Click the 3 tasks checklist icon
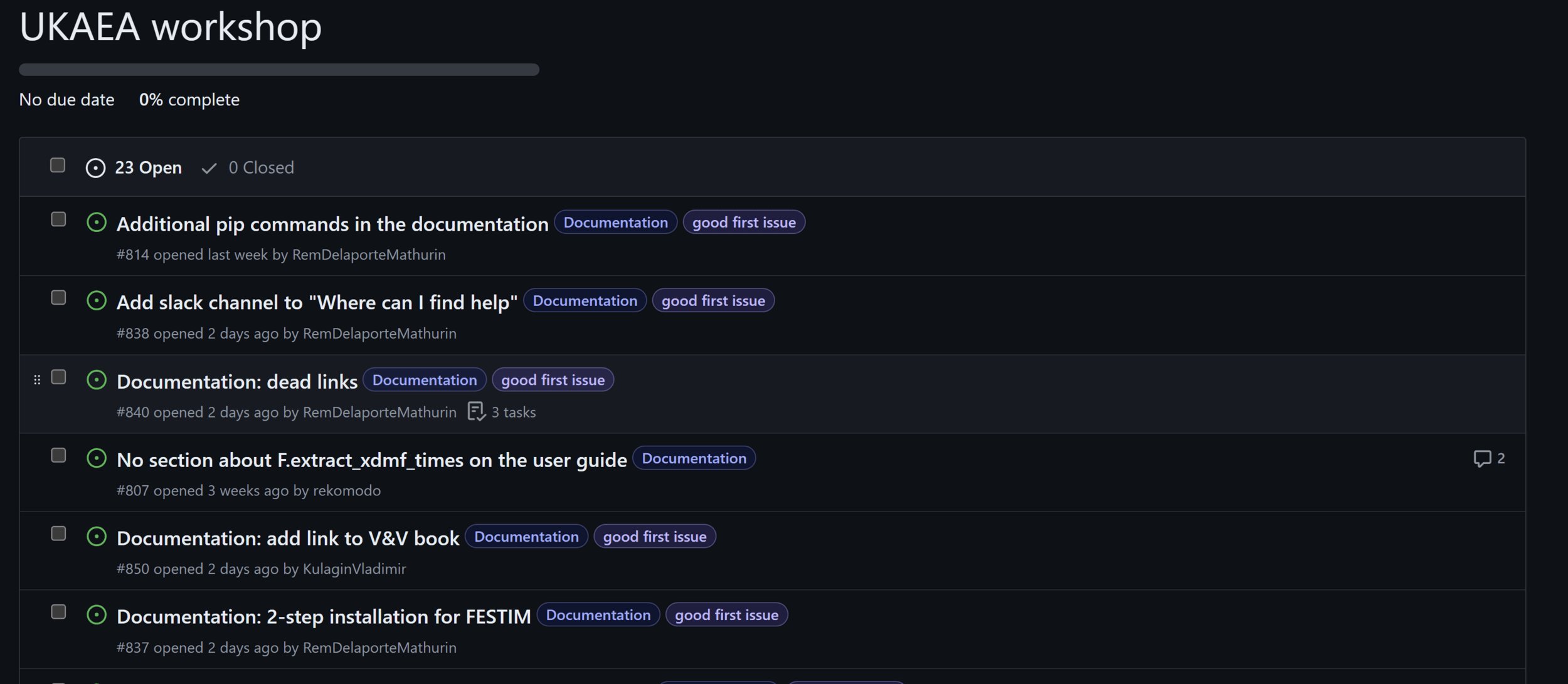The image size is (1568, 684). click(x=476, y=412)
